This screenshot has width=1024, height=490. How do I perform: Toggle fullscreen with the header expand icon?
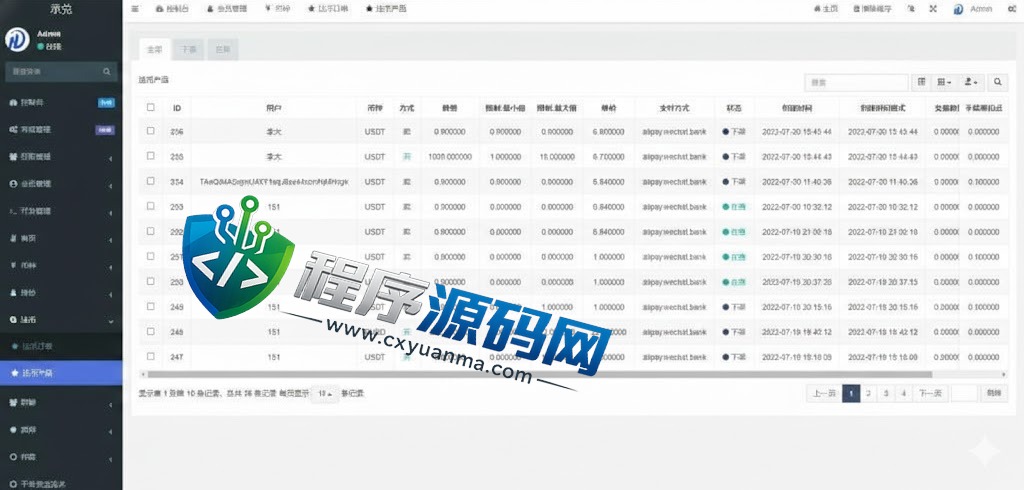point(933,9)
